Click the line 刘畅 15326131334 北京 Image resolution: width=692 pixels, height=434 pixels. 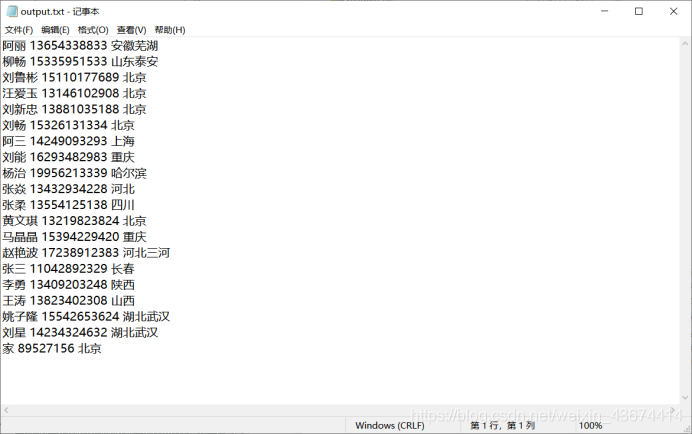click(68, 125)
